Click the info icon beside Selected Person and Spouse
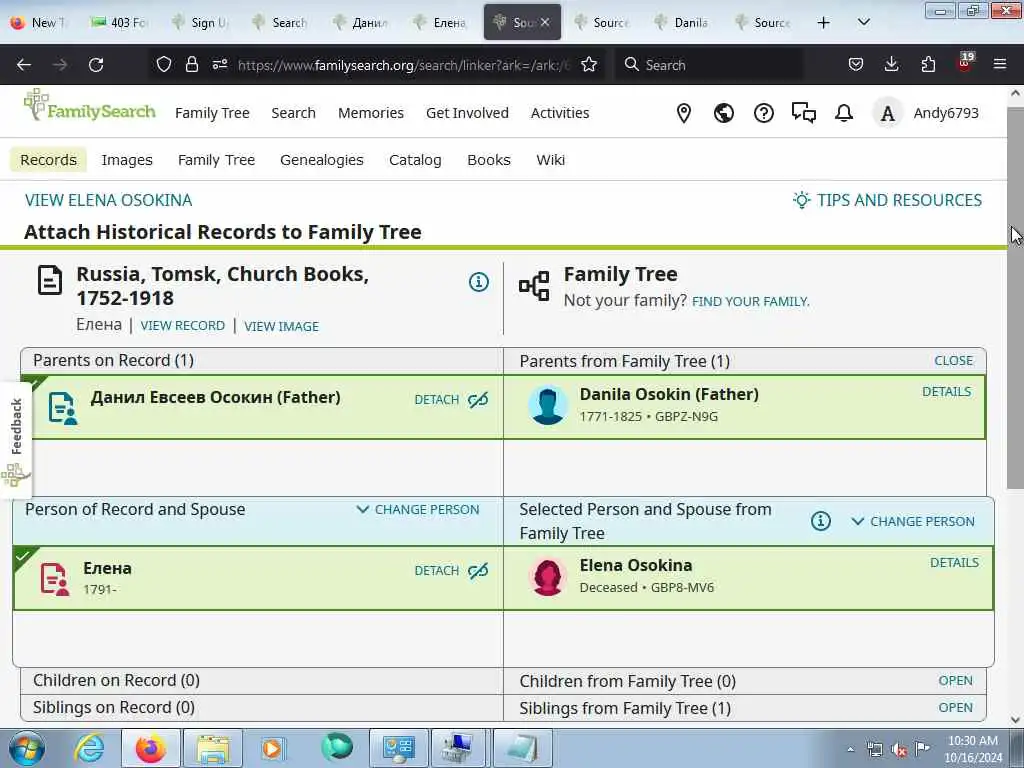Image resolution: width=1024 pixels, height=768 pixels. click(x=821, y=521)
